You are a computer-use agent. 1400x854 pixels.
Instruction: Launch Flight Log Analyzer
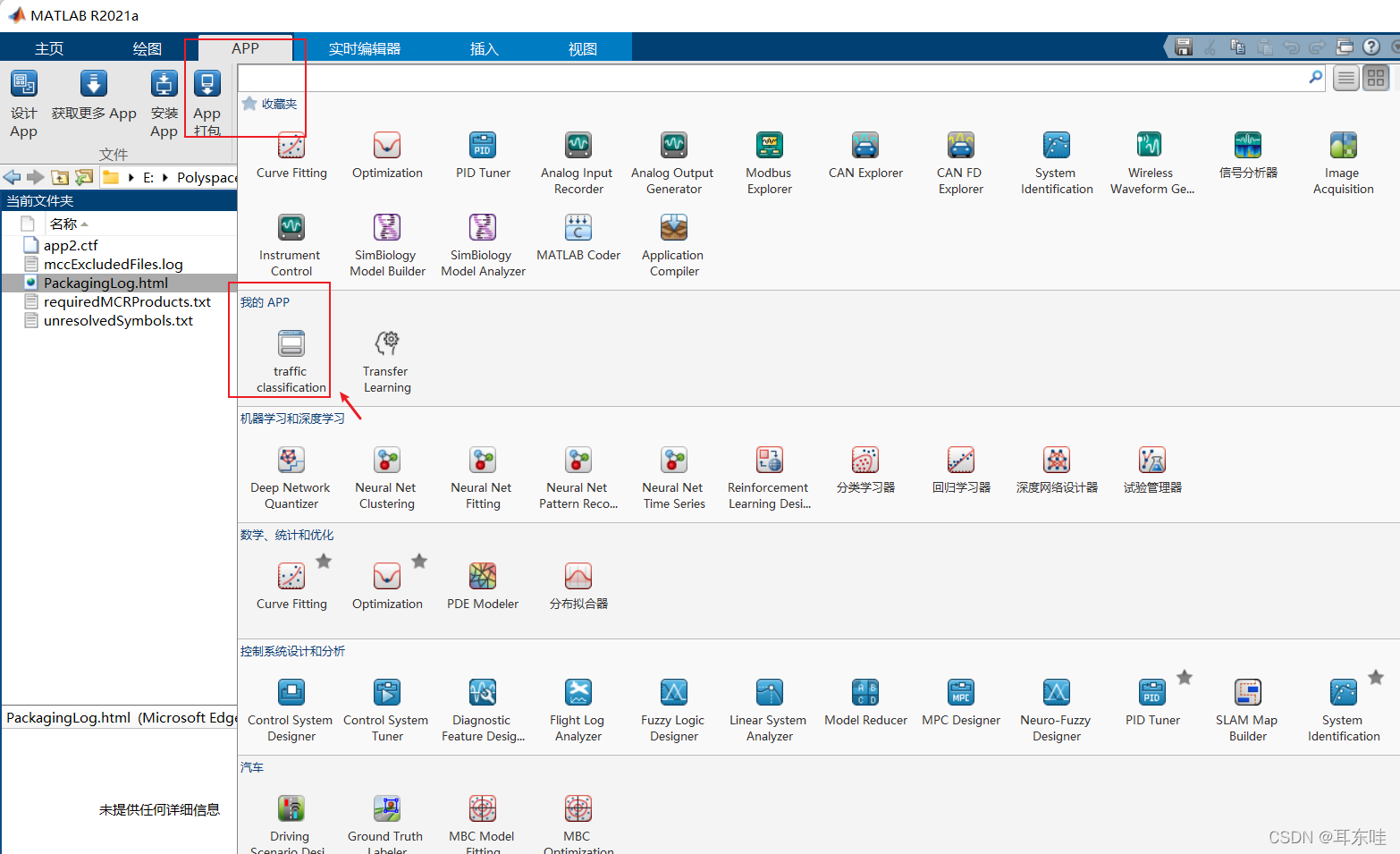[578, 711]
